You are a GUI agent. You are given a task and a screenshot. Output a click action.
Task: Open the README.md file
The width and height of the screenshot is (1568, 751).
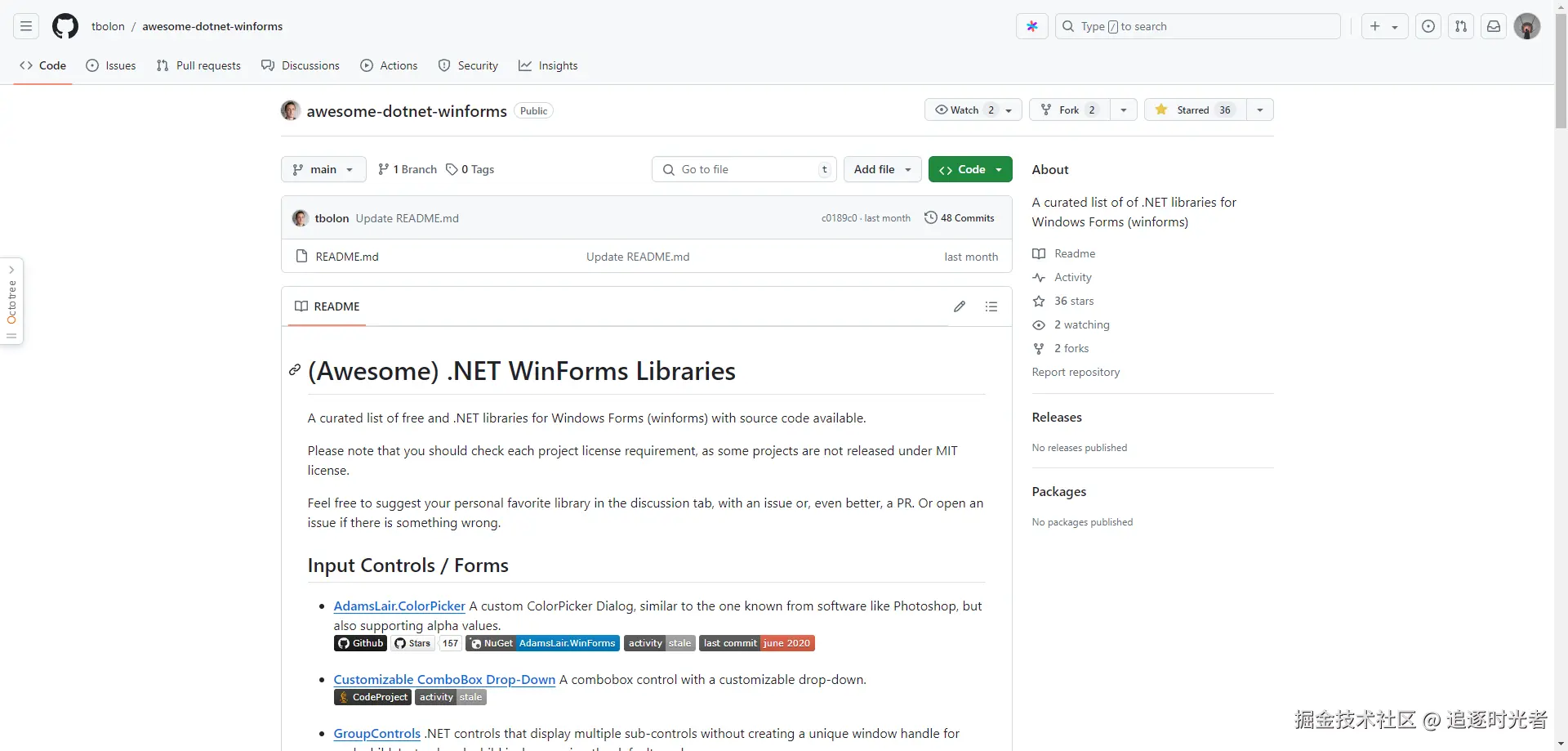[347, 257]
